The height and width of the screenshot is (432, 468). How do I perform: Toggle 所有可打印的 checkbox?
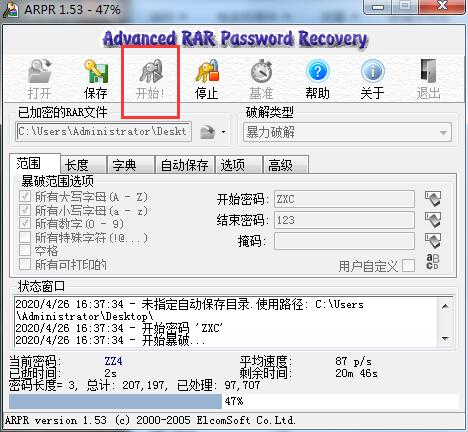point(25,264)
